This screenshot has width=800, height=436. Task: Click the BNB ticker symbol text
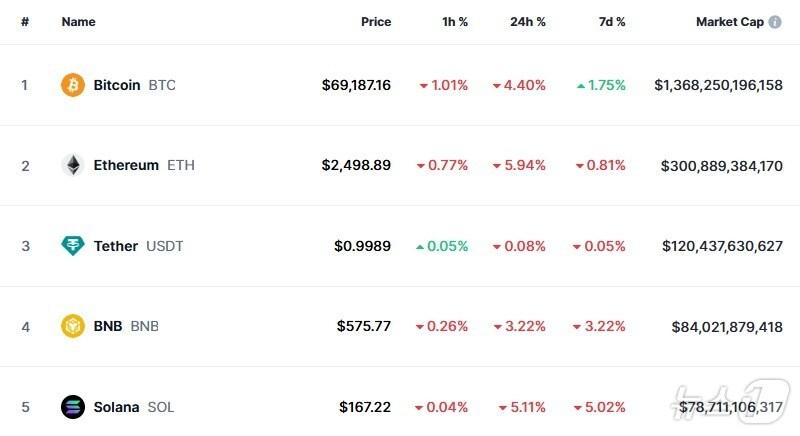click(x=144, y=326)
